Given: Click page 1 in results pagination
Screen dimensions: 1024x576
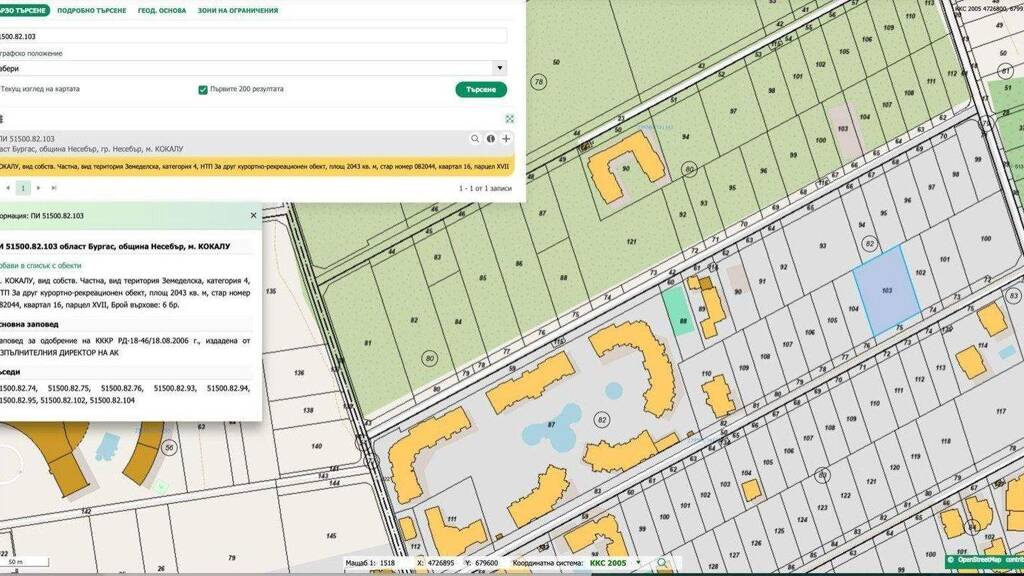Looking at the screenshot, I should point(23,187).
